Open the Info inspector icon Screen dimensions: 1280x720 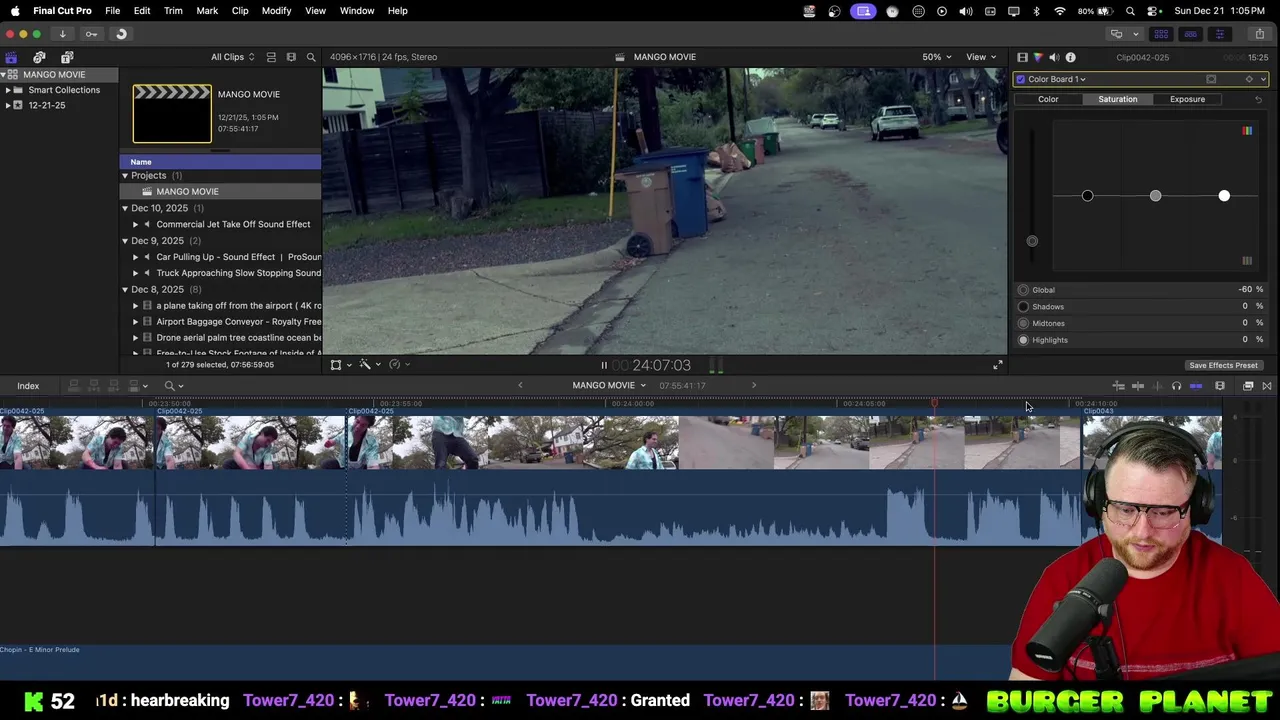(1070, 57)
